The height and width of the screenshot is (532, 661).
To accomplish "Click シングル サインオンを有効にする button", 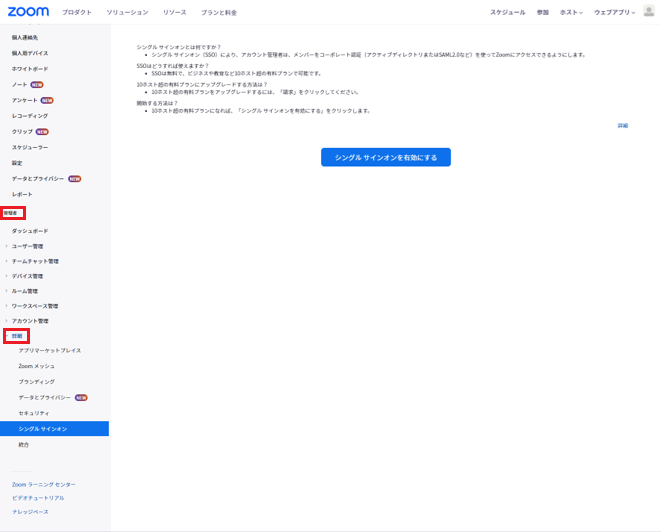I will coord(385,157).
